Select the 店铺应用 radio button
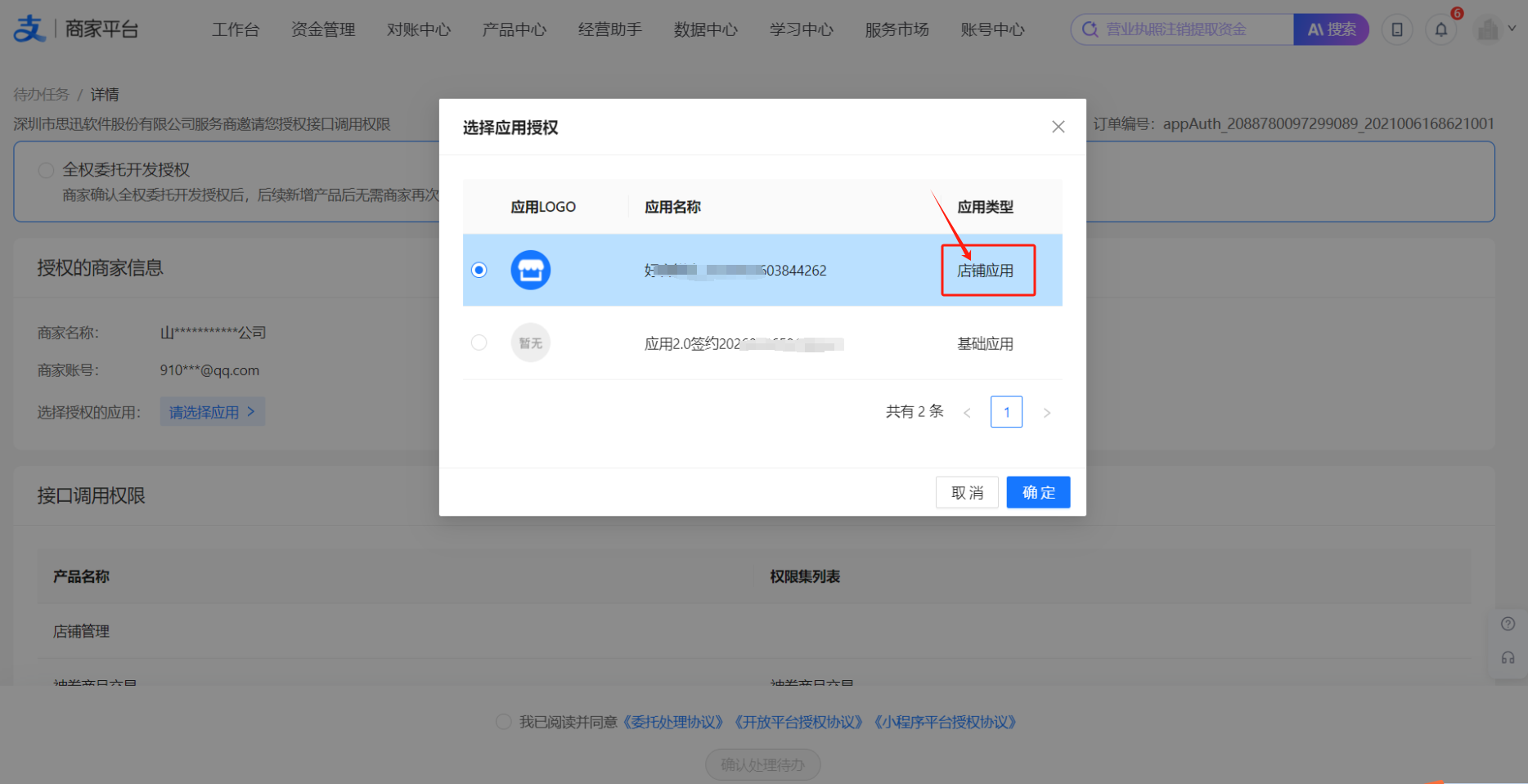The width and height of the screenshot is (1528, 784). (x=479, y=270)
